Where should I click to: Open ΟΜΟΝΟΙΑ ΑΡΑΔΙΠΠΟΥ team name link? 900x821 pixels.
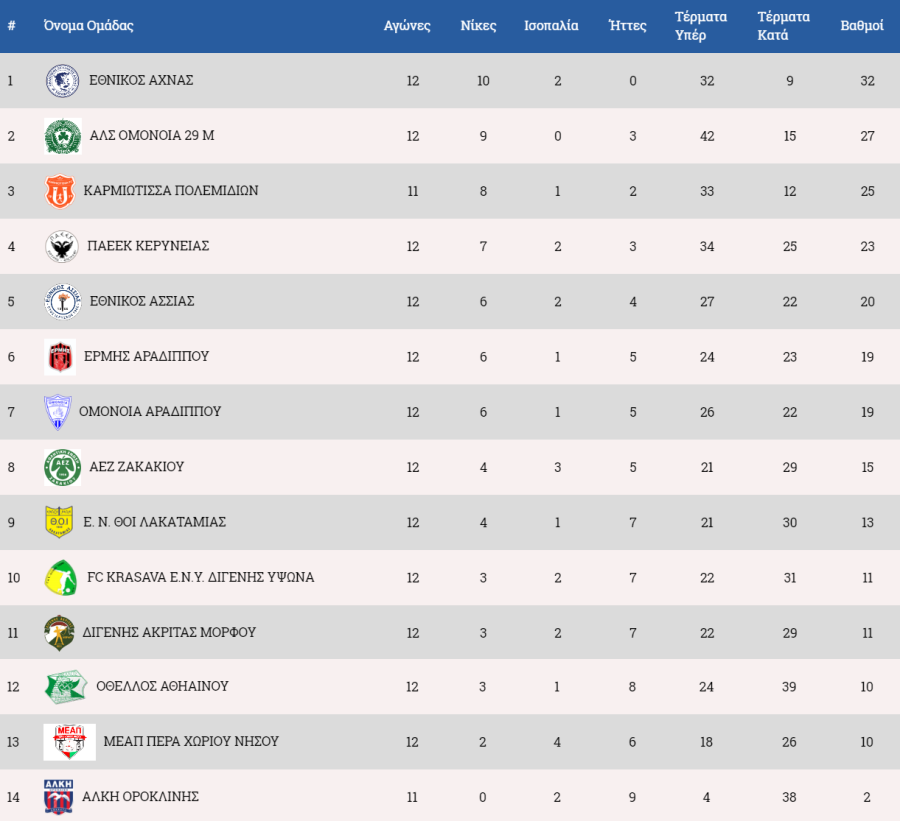click(x=150, y=411)
